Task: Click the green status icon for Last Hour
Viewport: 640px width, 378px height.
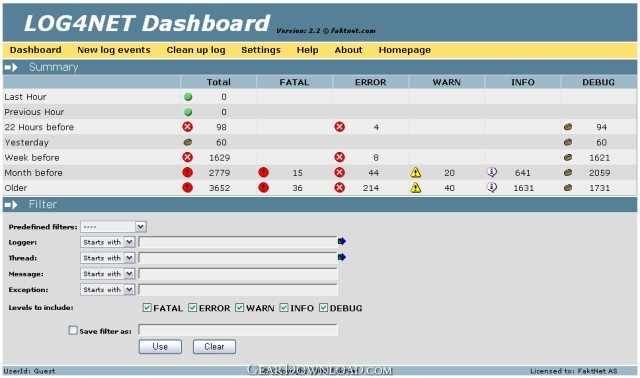Action: coord(188,97)
